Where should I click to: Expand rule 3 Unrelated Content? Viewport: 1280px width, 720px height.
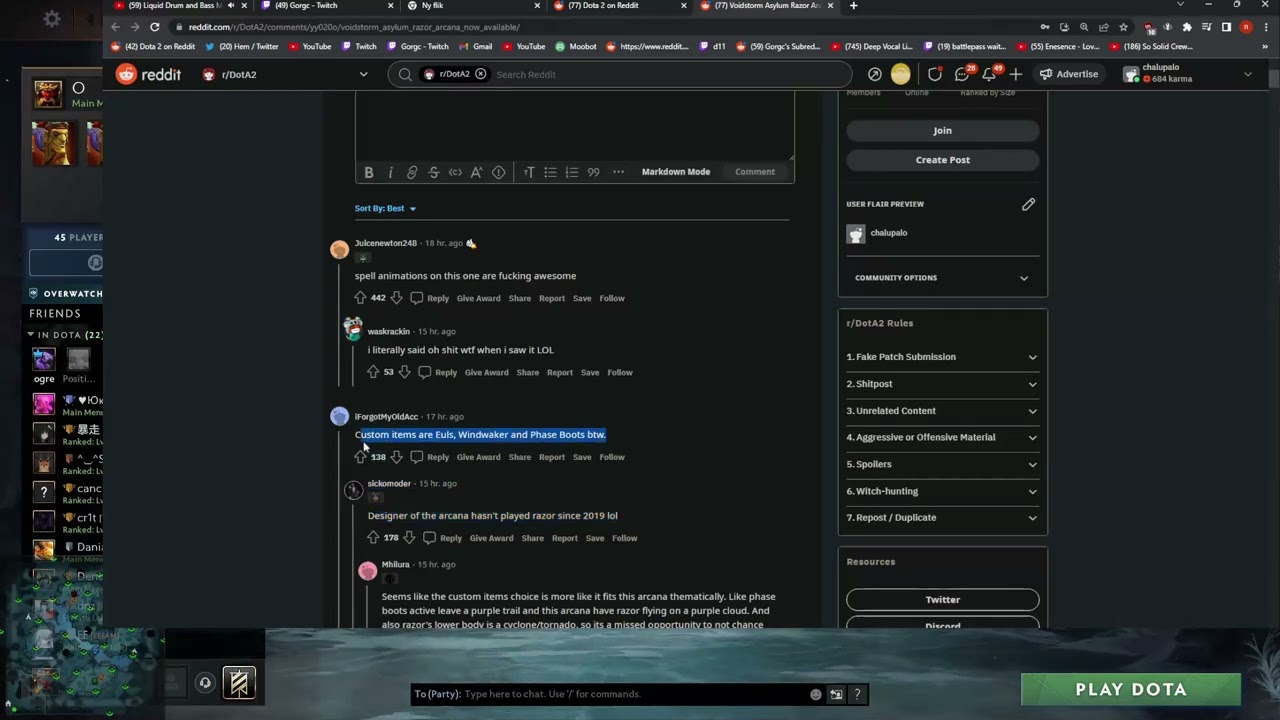coord(942,411)
